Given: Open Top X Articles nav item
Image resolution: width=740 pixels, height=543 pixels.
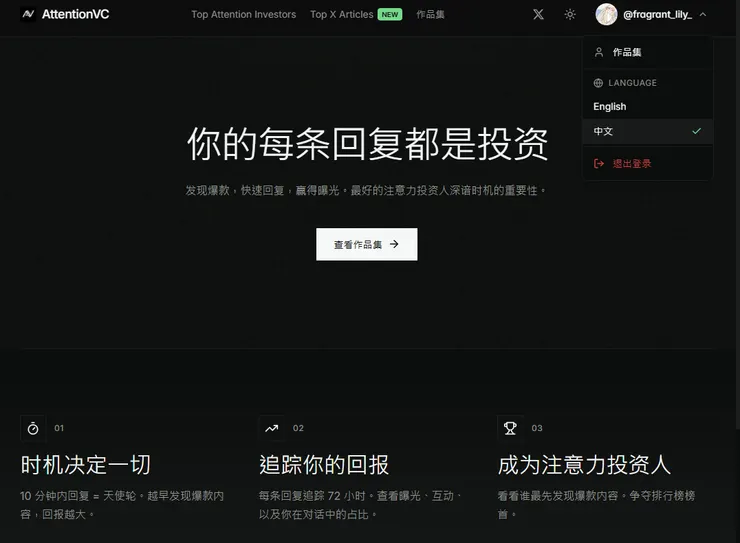Looking at the screenshot, I should click(342, 15).
